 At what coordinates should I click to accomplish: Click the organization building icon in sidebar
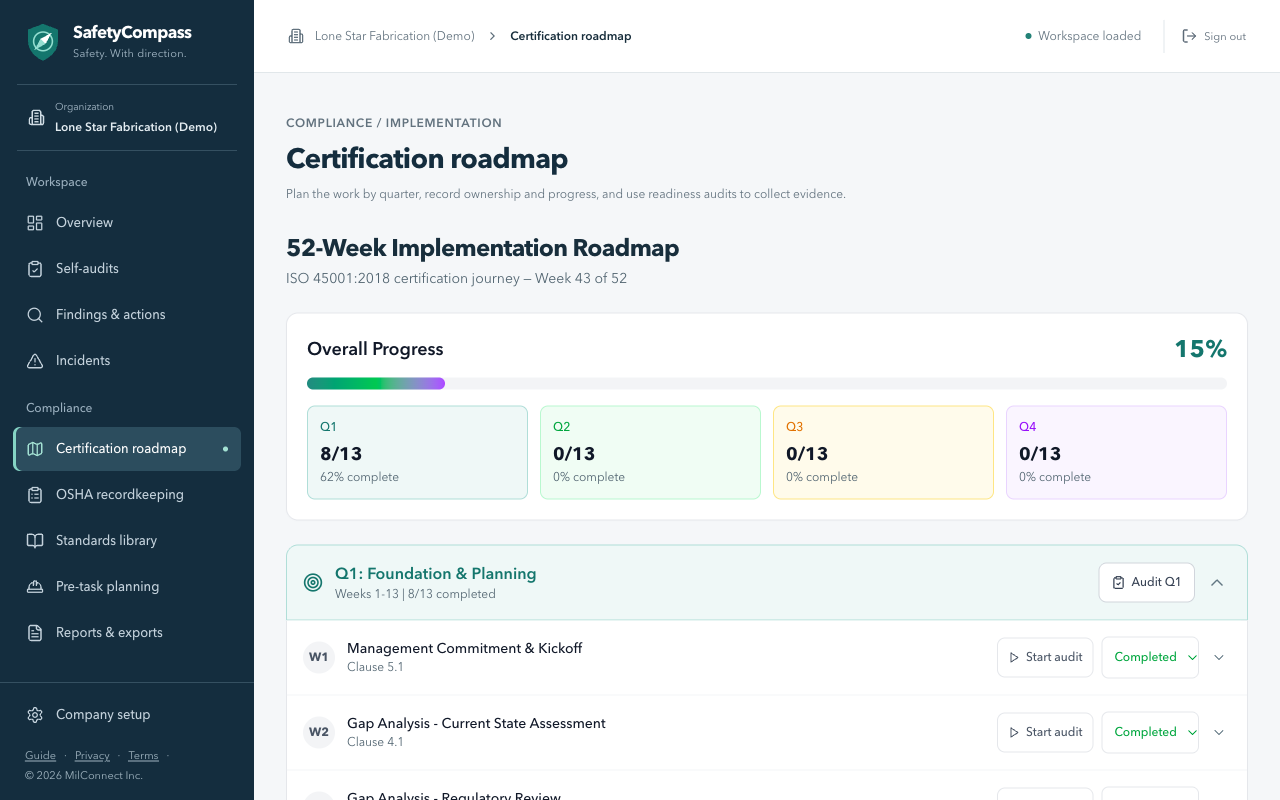[36, 118]
